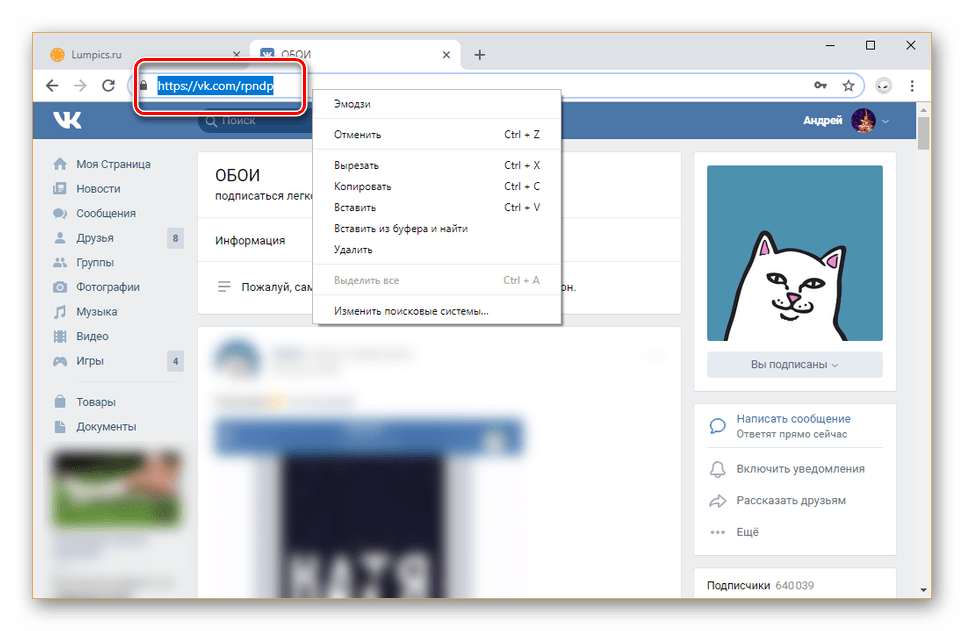Open a new tab with plus button
This screenshot has height=631, width=964.
(480, 55)
